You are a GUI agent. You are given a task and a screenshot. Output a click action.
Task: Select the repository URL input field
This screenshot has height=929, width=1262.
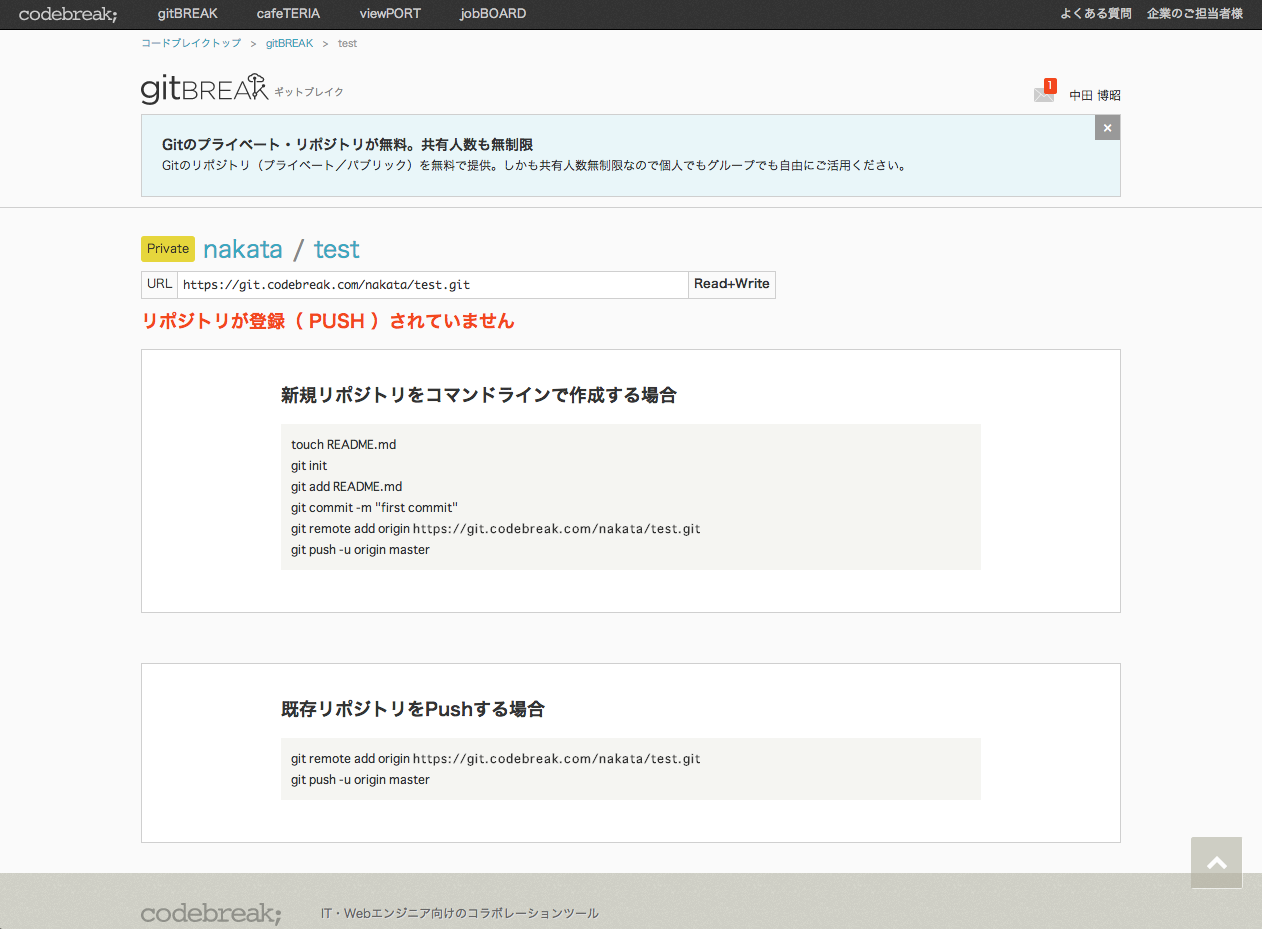coord(430,284)
